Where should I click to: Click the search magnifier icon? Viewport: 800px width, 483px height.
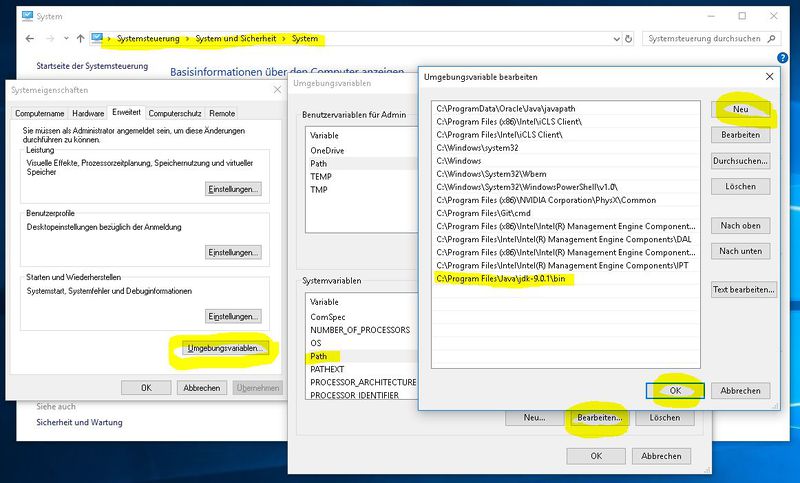click(x=771, y=39)
